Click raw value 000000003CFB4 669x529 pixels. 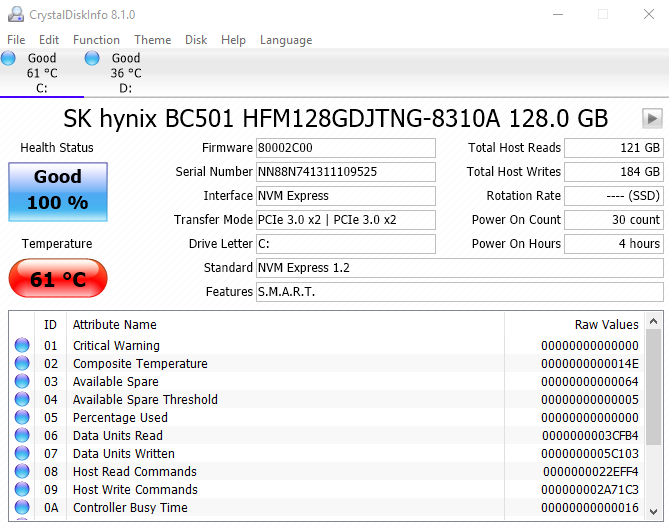coord(590,436)
